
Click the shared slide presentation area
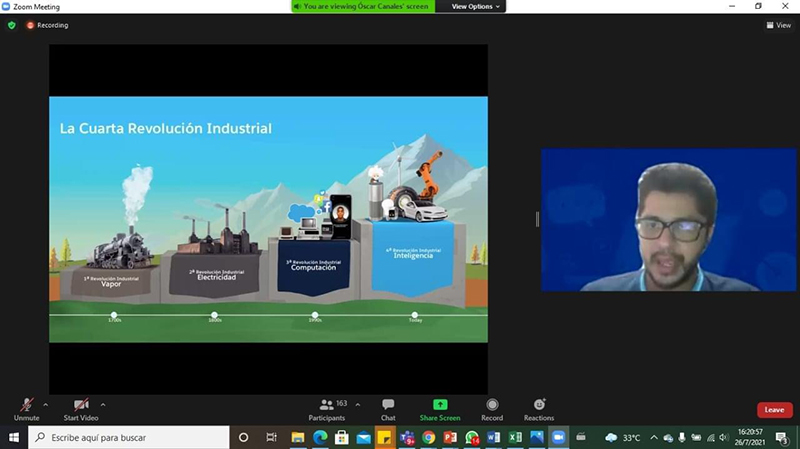(268, 220)
